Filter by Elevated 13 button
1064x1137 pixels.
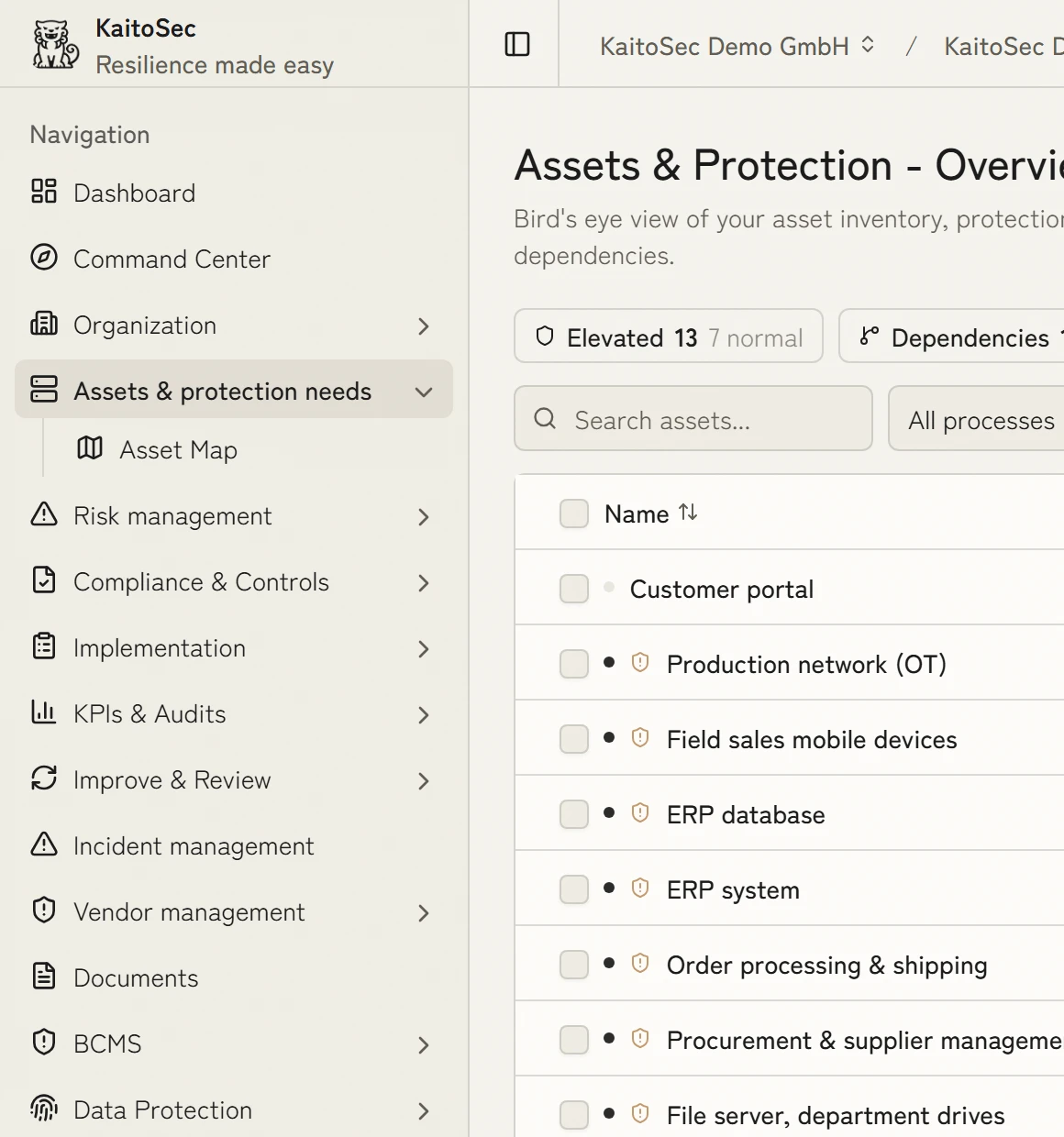(x=669, y=337)
